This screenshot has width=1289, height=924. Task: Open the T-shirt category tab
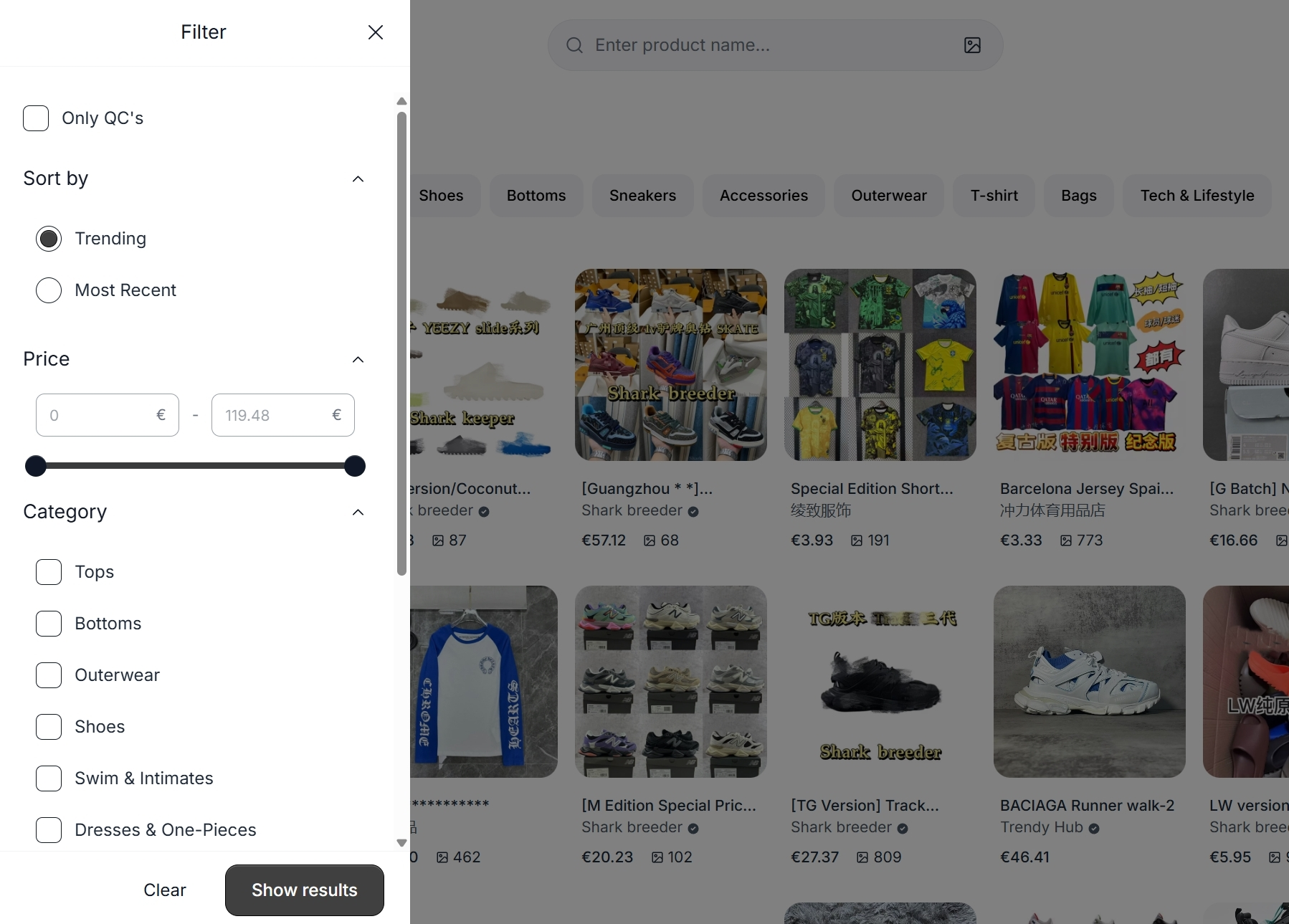994,196
